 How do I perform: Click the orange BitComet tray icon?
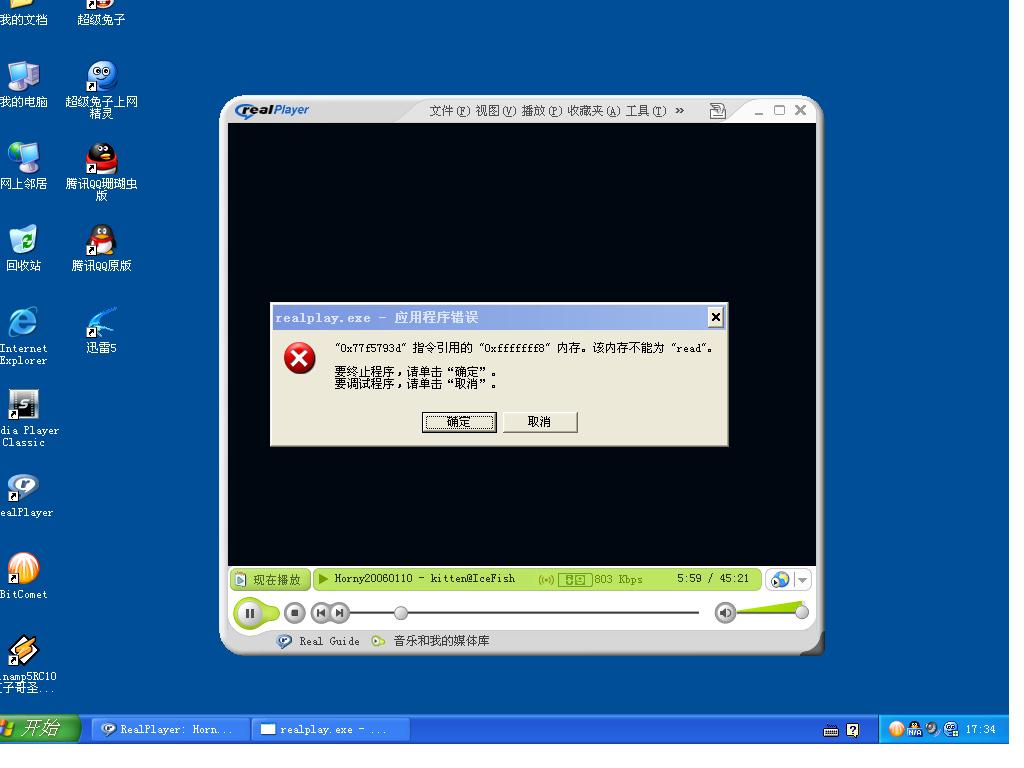pyautogui.click(x=897, y=729)
